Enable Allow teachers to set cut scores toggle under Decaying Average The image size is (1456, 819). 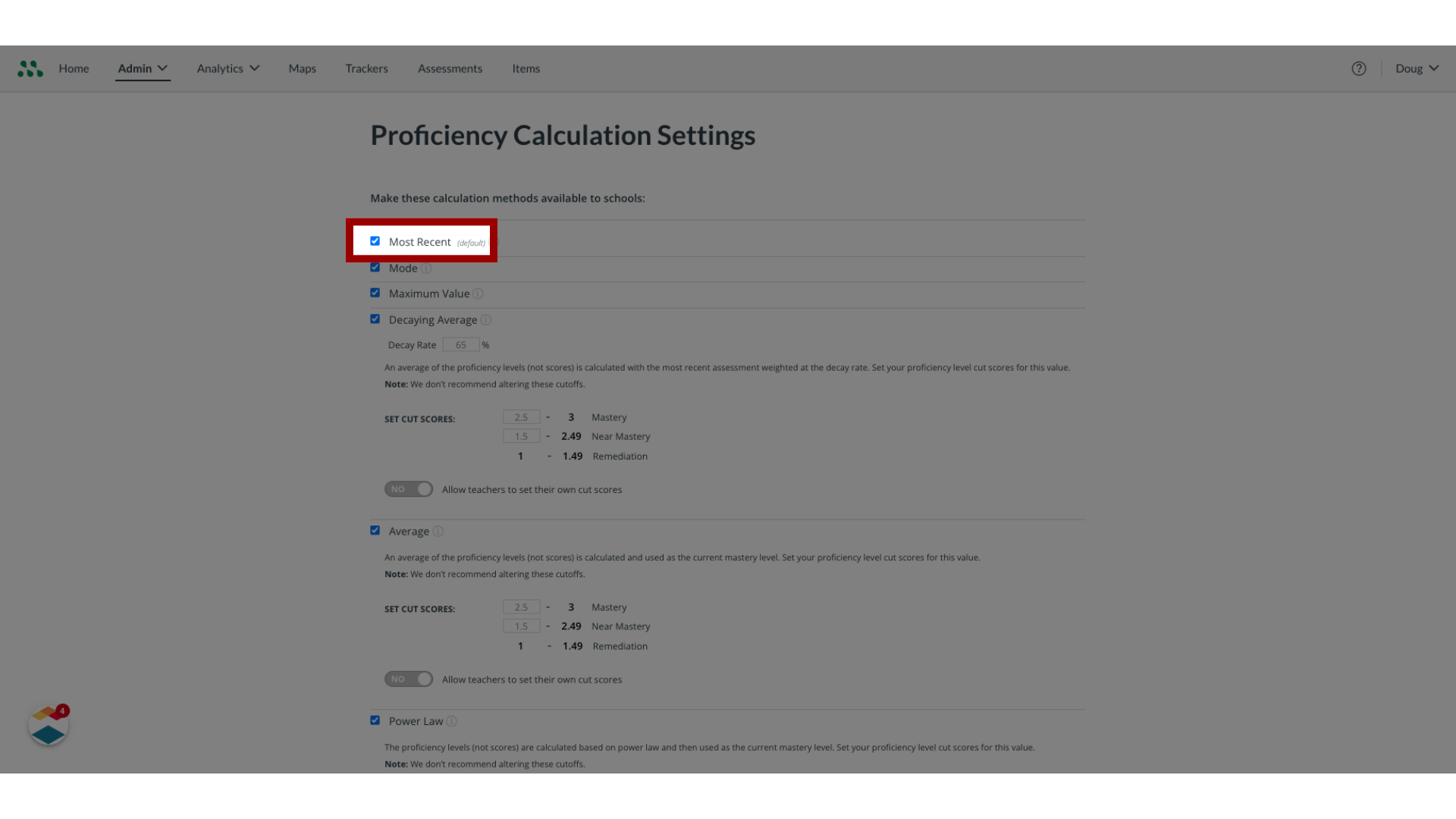click(x=409, y=489)
